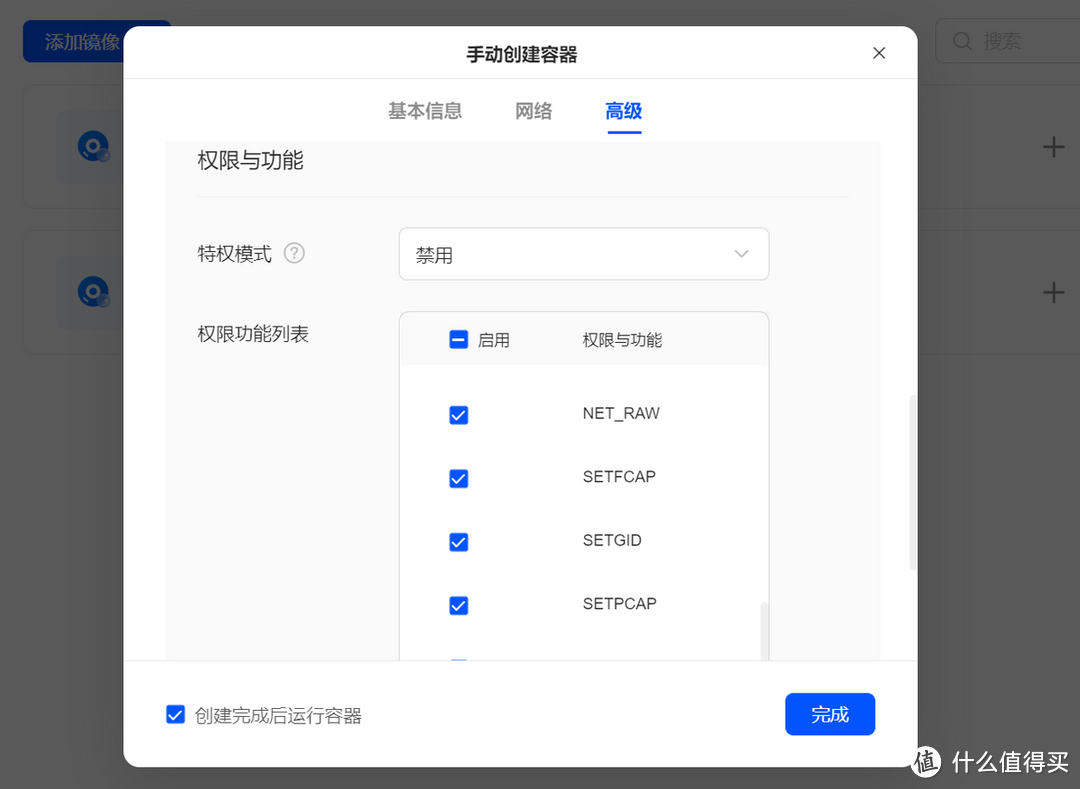Click the first Docker image icon in background
Image resolution: width=1080 pixels, height=789 pixels.
(93, 145)
